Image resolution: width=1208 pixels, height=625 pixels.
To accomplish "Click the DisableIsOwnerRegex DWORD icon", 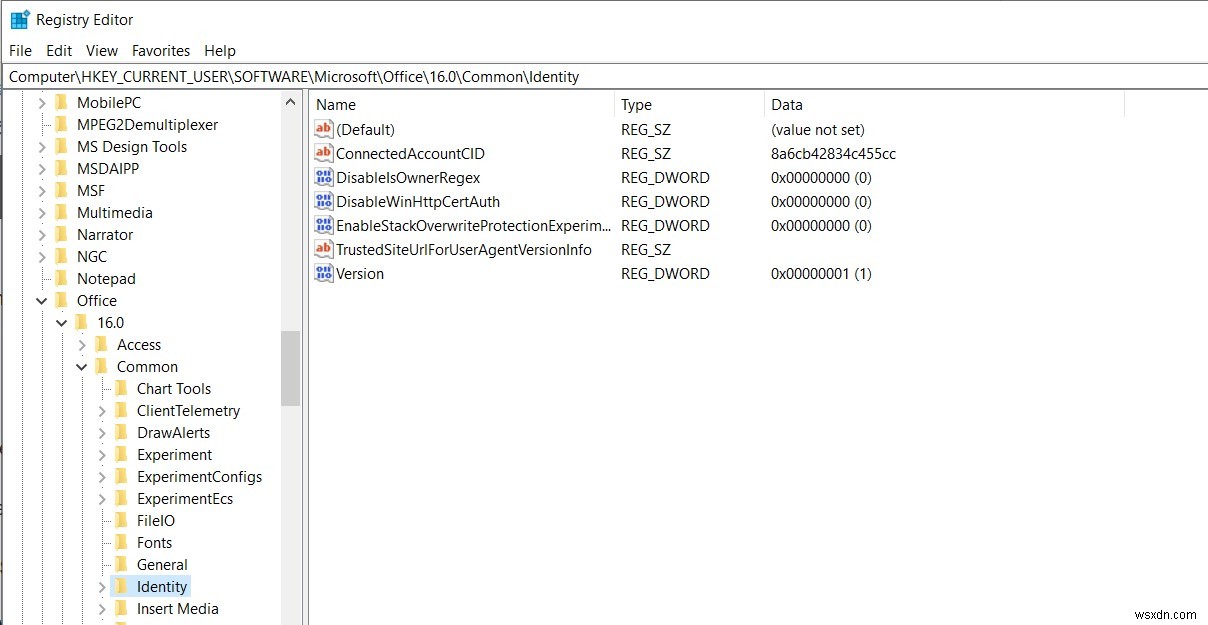I will [323, 177].
